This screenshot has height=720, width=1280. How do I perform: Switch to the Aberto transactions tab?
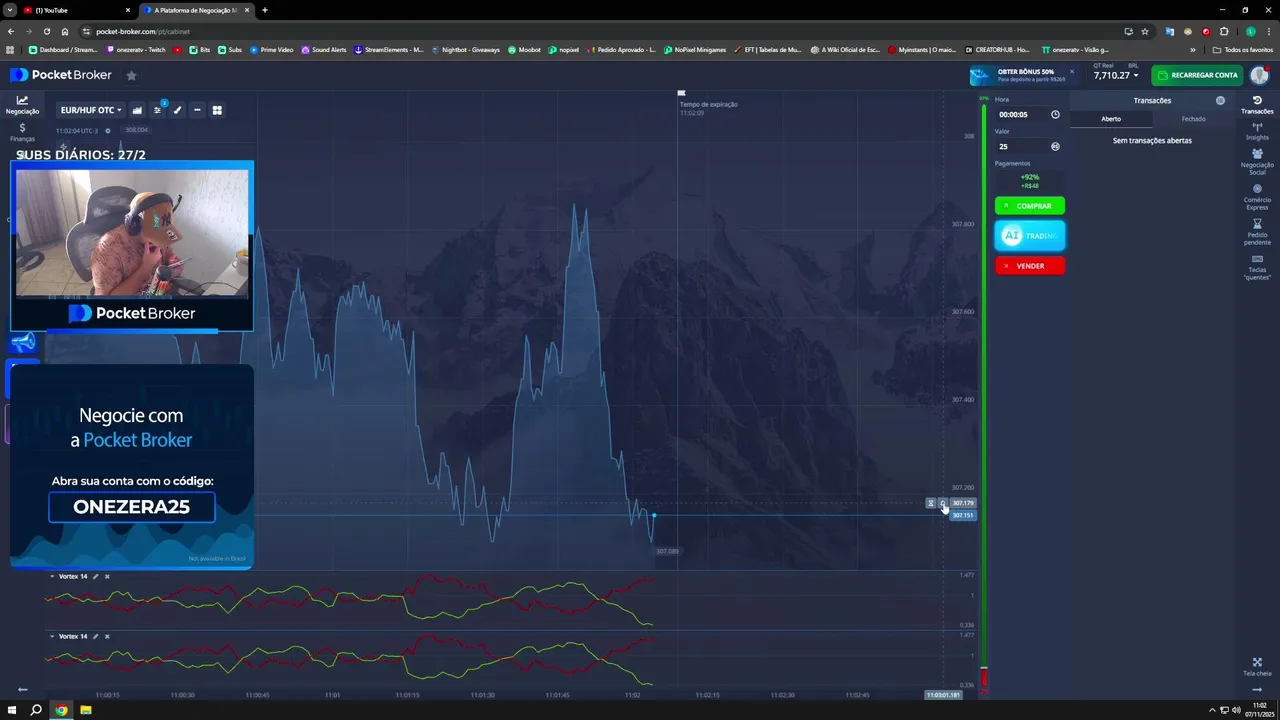pyautogui.click(x=1111, y=119)
